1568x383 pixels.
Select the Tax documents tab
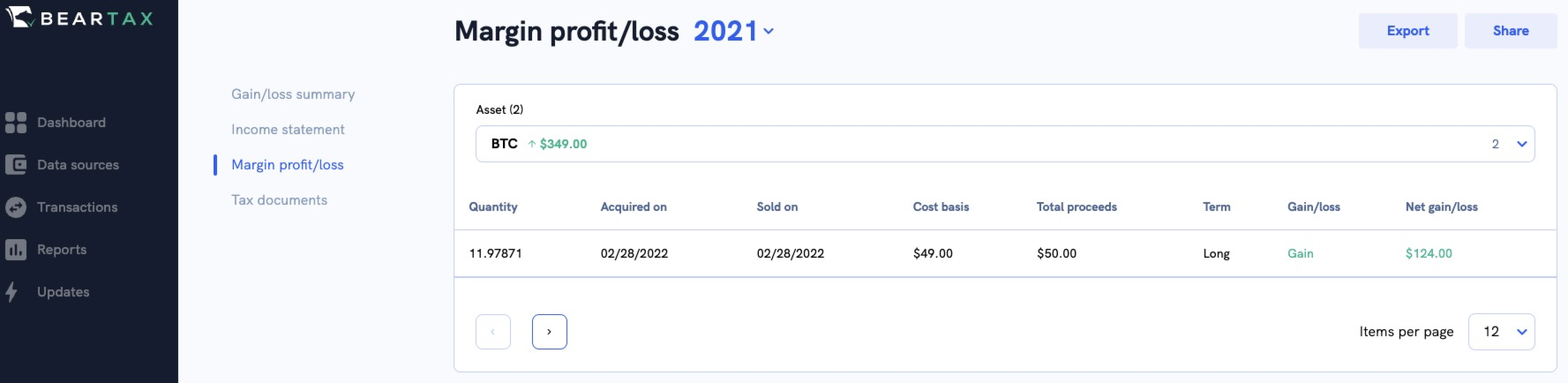[x=279, y=200]
